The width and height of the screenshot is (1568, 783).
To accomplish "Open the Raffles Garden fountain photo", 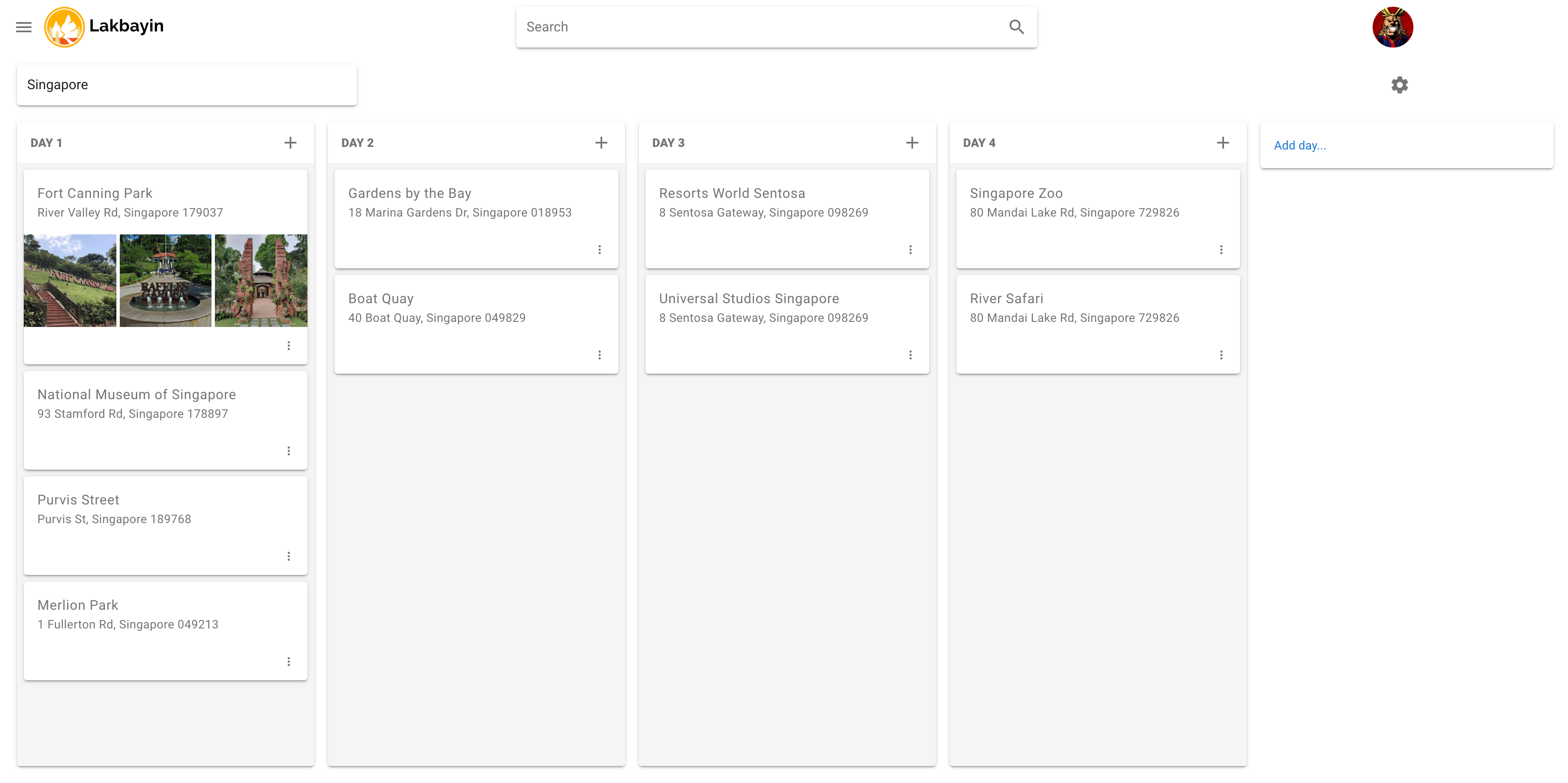I will pyautogui.click(x=166, y=281).
